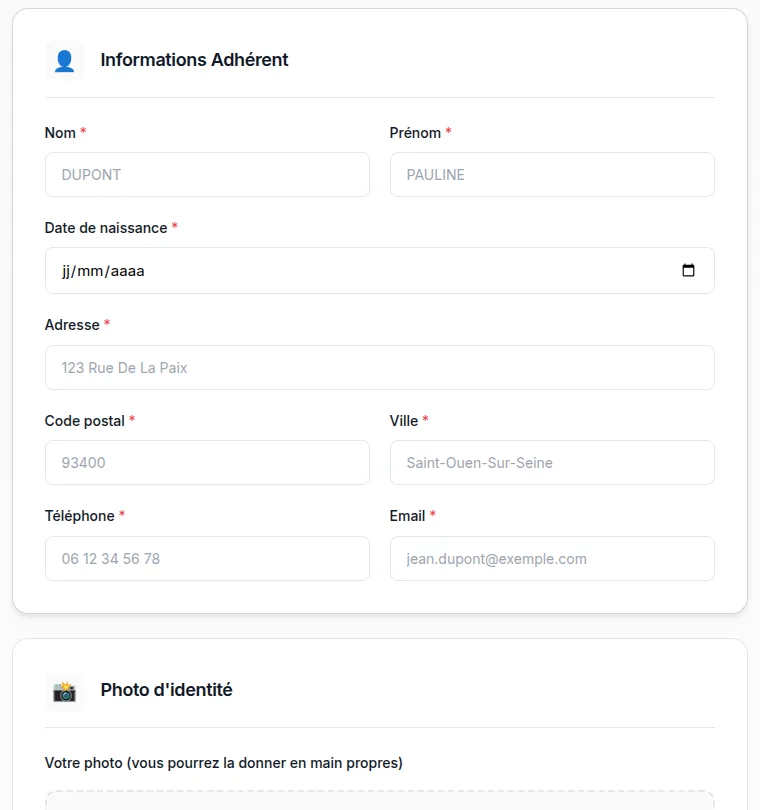Focus the Téléphone input field
Viewport: 760px width, 810px height.
click(207, 558)
